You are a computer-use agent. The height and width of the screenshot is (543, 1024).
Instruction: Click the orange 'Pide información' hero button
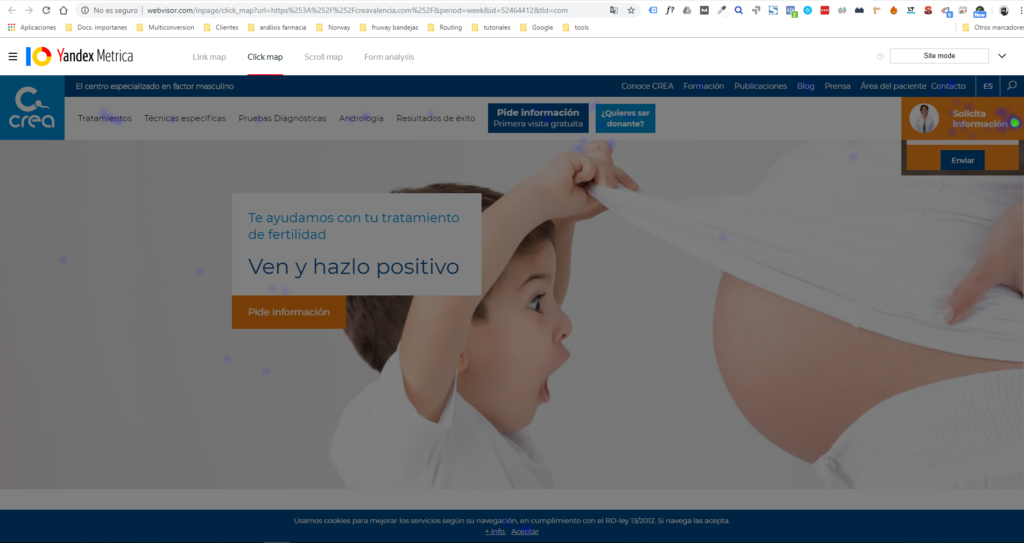click(289, 312)
